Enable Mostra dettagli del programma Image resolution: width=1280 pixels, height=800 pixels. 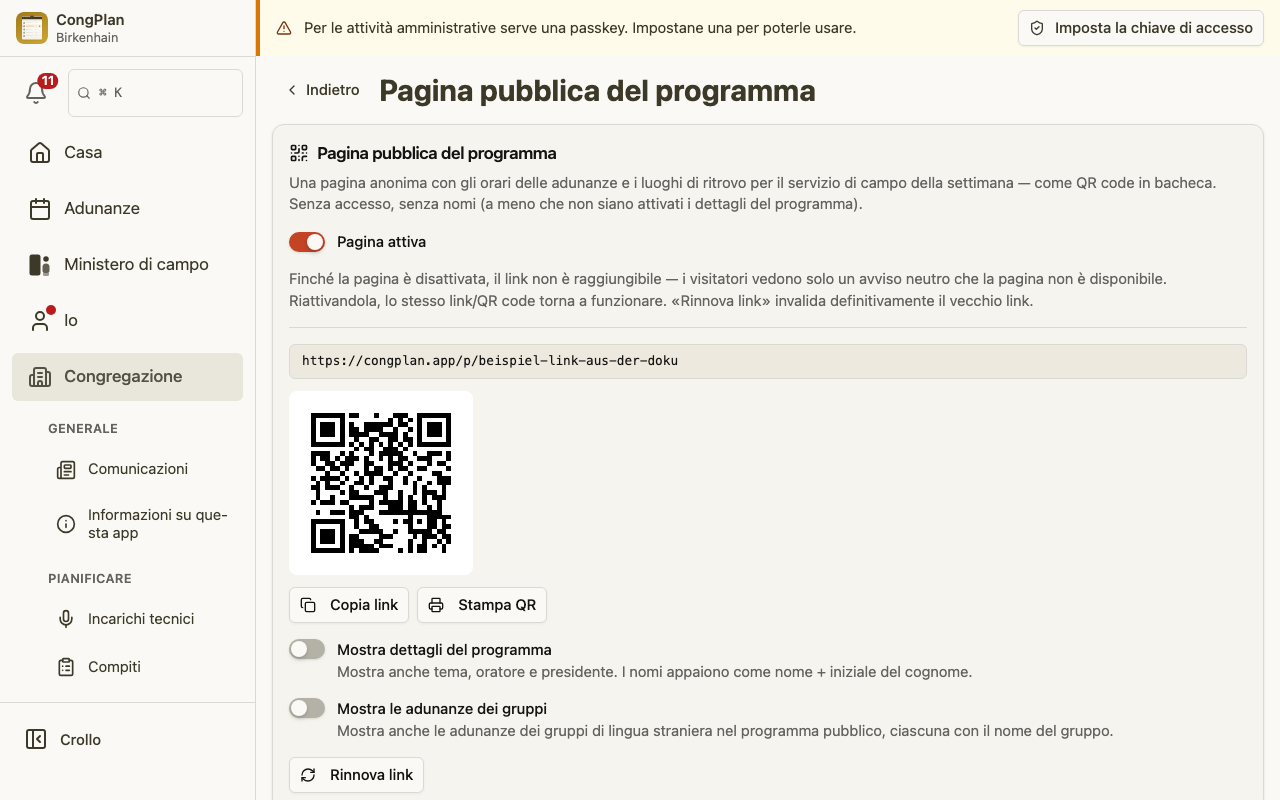point(307,650)
